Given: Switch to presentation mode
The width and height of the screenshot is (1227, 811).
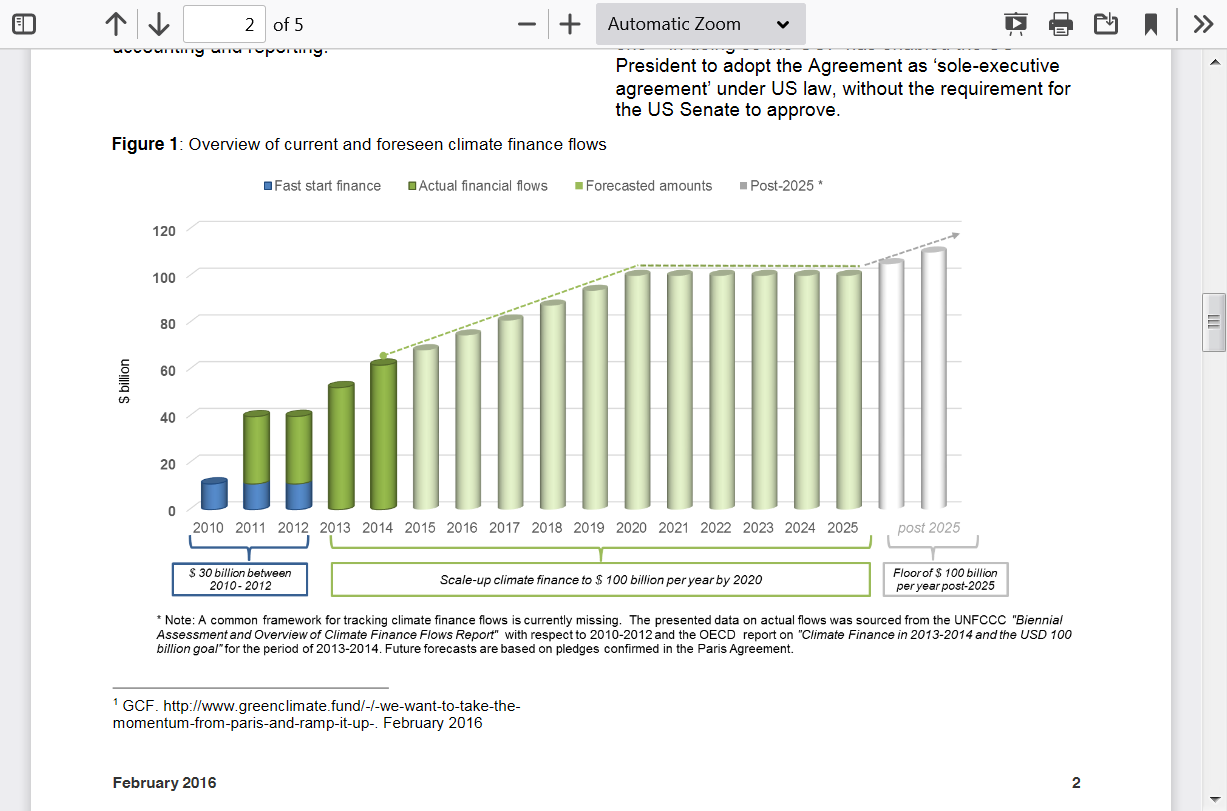Looking at the screenshot, I should pyautogui.click(x=1016, y=24).
